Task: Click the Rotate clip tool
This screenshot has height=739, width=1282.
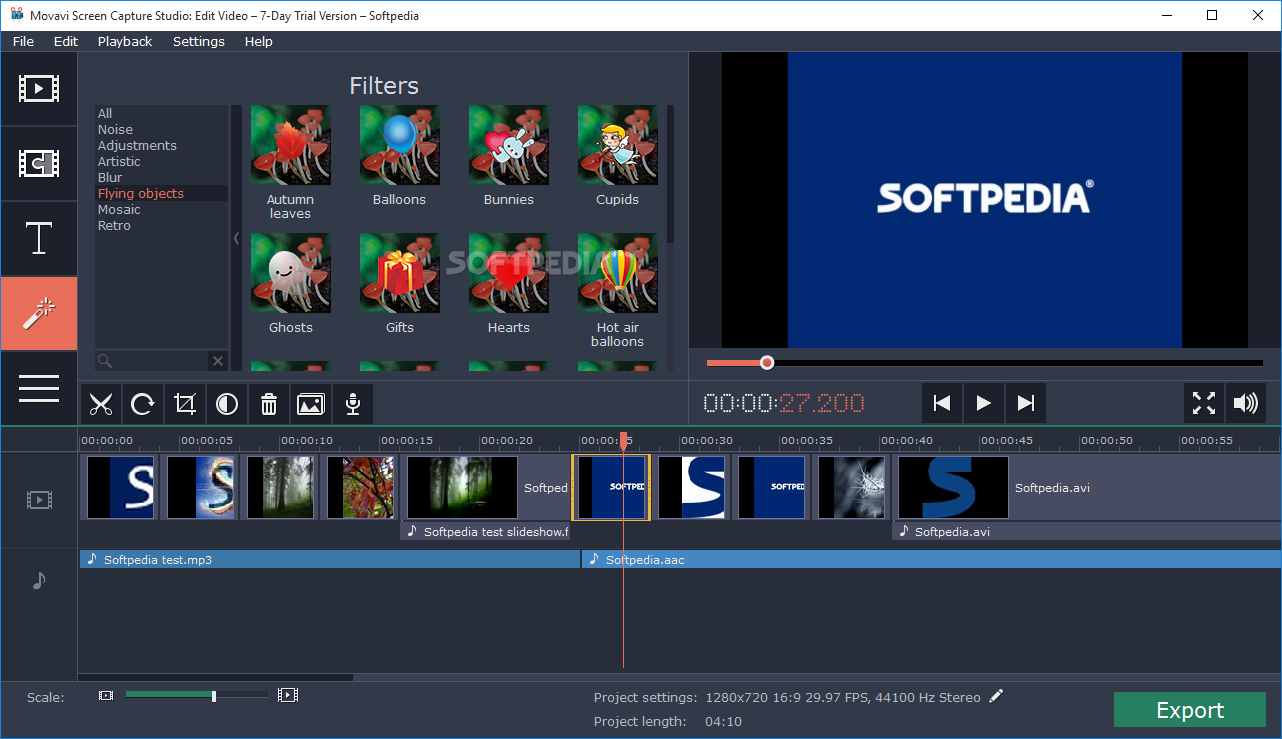Action: [x=143, y=404]
